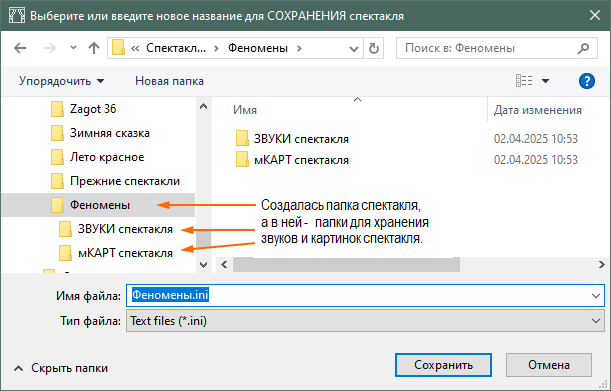Close the save dialog
This screenshot has height=391, width=611.
coord(595,16)
